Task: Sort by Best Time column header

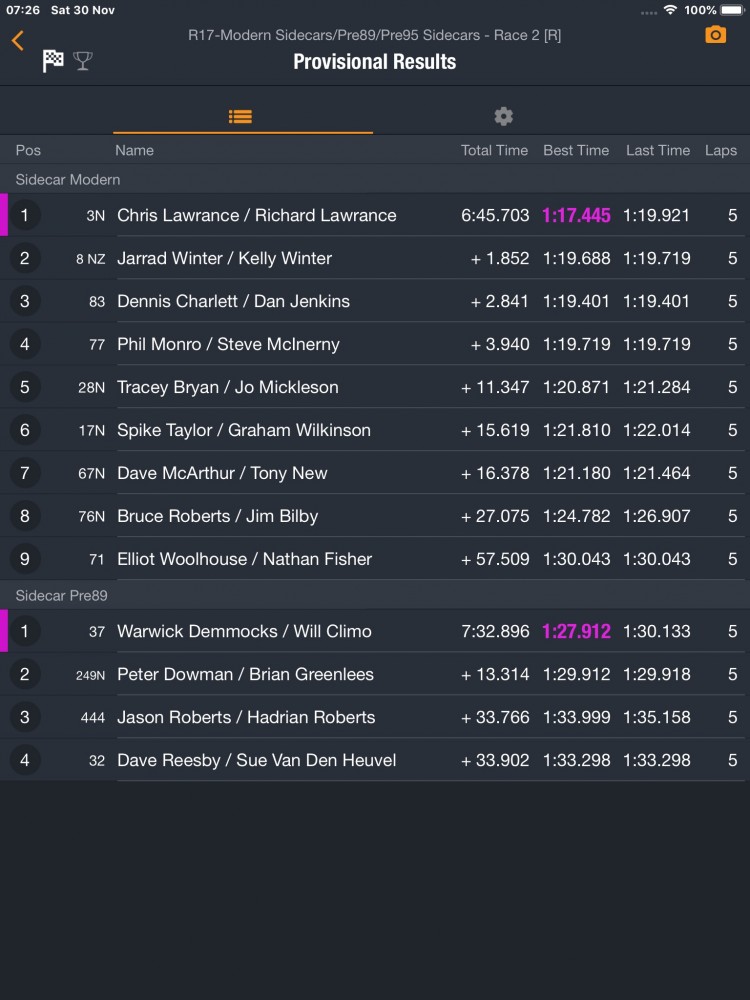Action: [576, 151]
